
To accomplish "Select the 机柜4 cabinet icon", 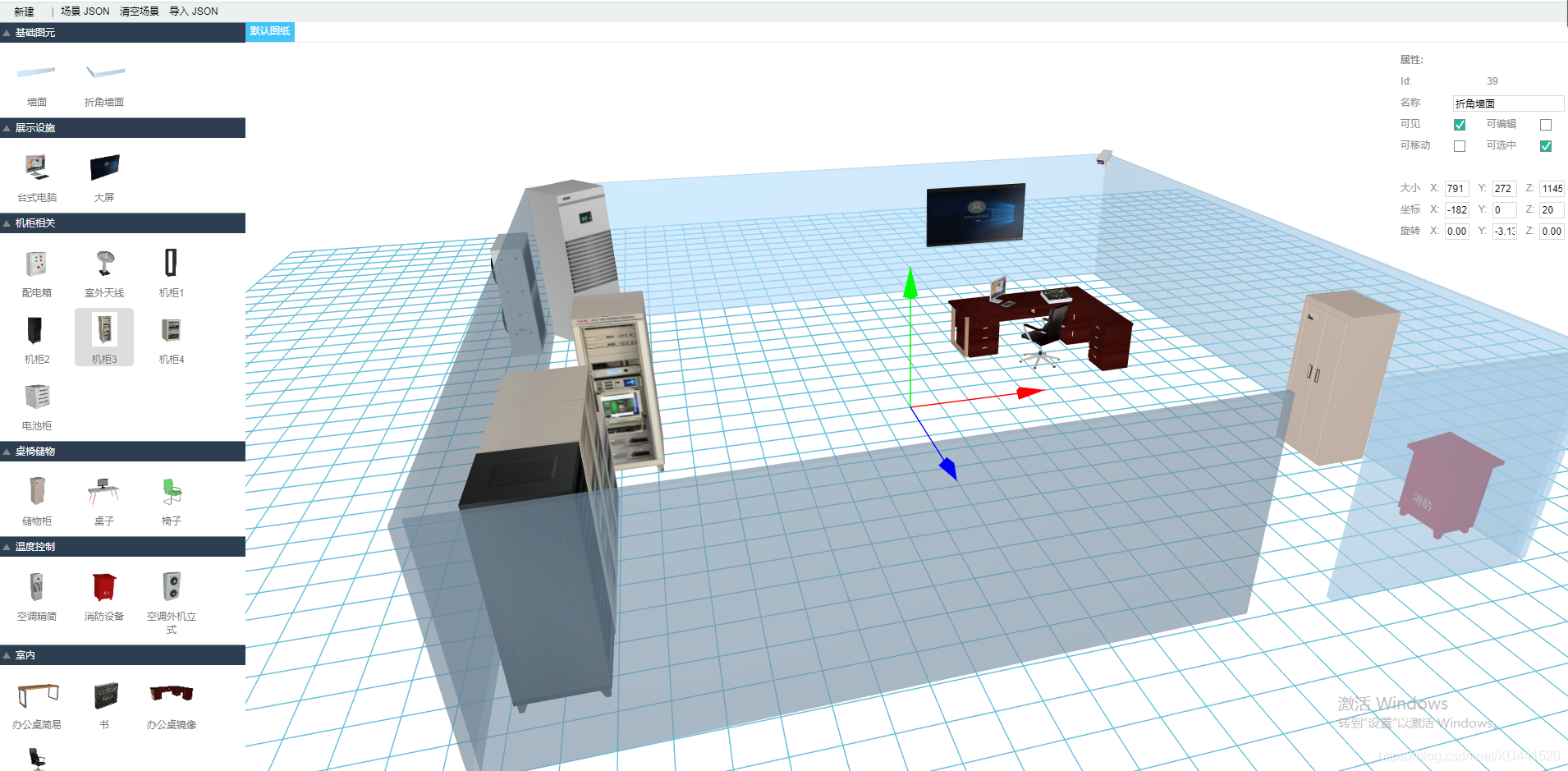I will tap(171, 330).
